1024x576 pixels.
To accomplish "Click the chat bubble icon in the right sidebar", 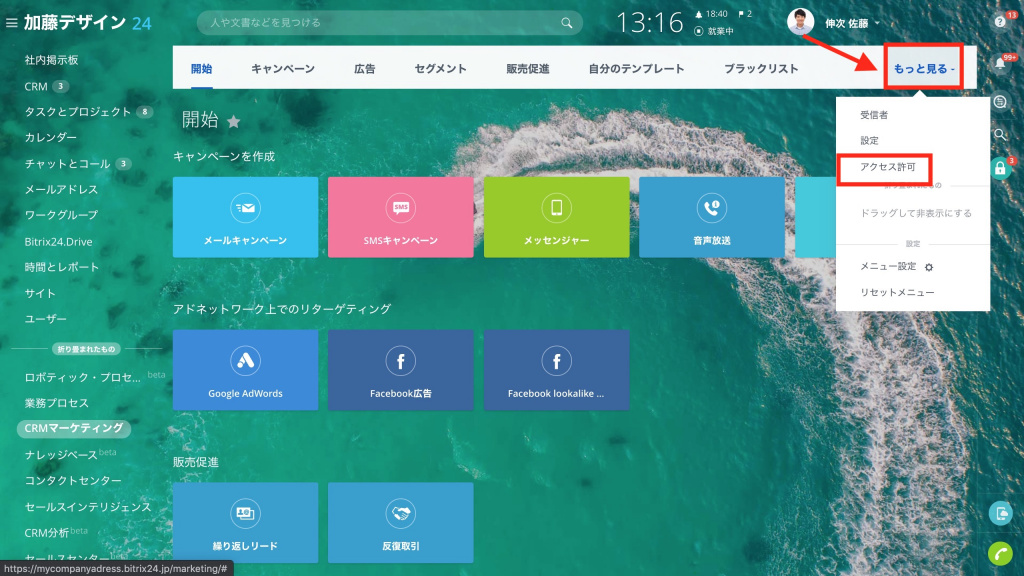I will tap(1000, 101).
